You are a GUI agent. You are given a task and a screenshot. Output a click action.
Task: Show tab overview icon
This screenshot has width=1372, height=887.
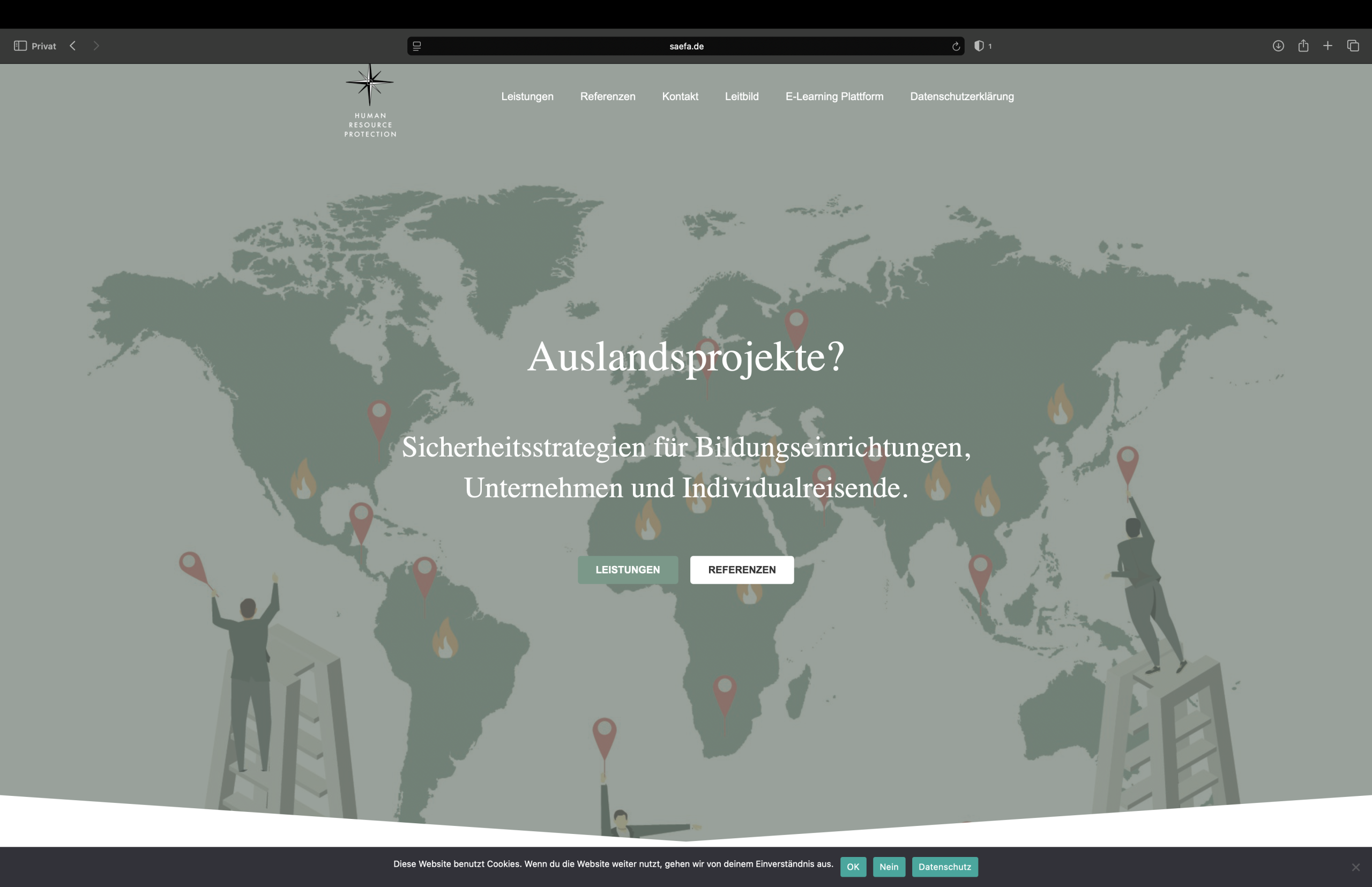[x=1353, y=46]
